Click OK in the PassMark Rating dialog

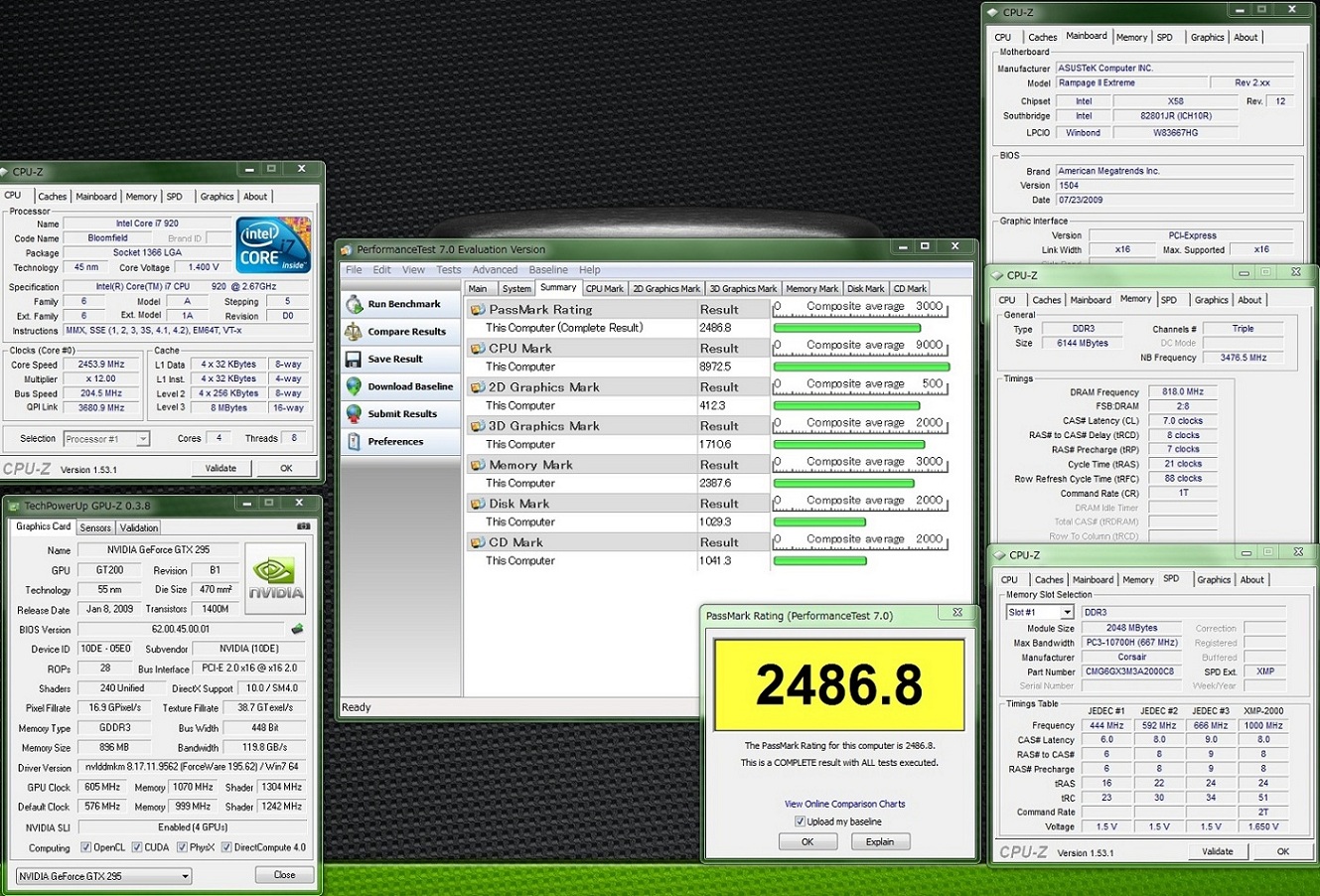click(807, 841)
